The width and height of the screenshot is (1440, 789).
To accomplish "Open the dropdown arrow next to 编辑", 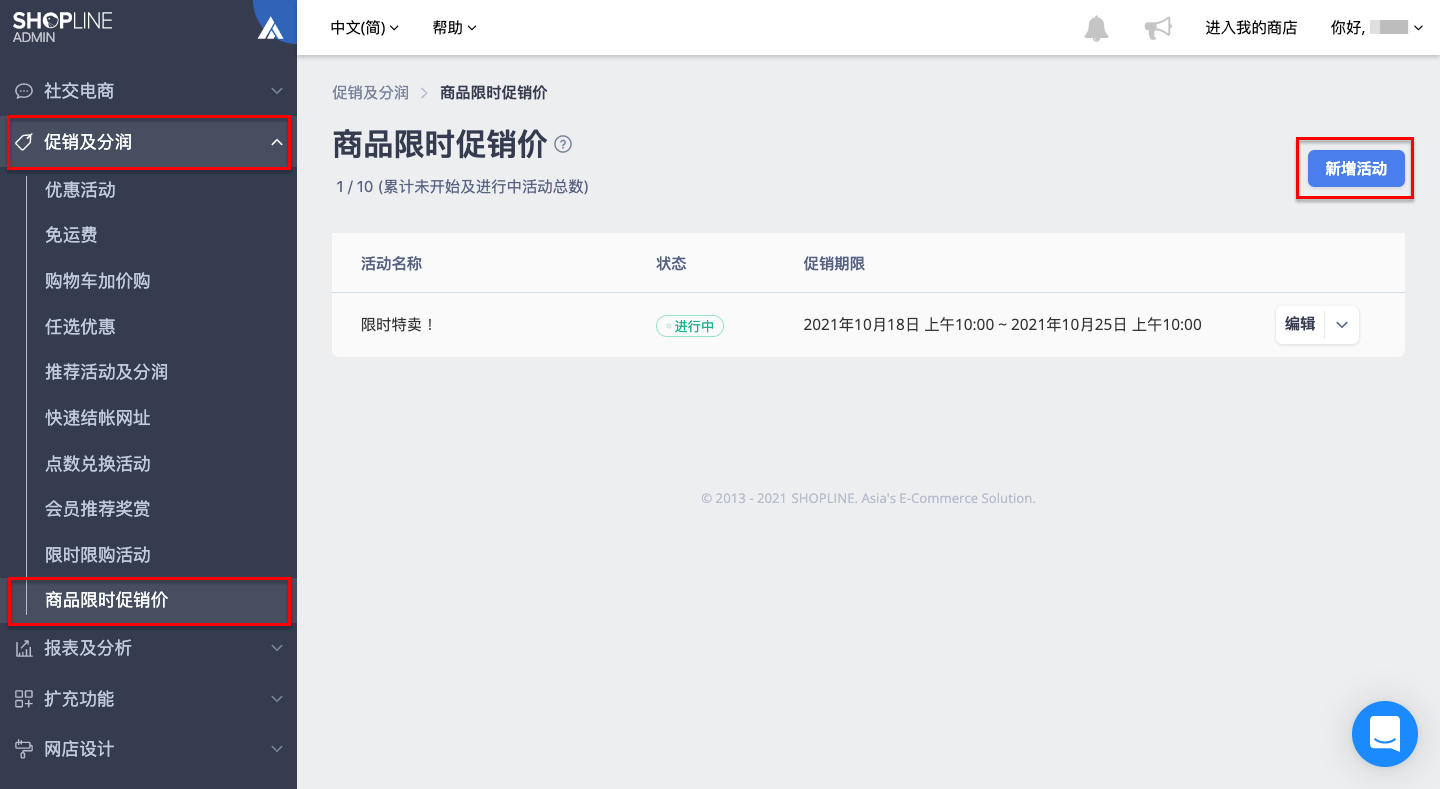I will pos(1342,325).
